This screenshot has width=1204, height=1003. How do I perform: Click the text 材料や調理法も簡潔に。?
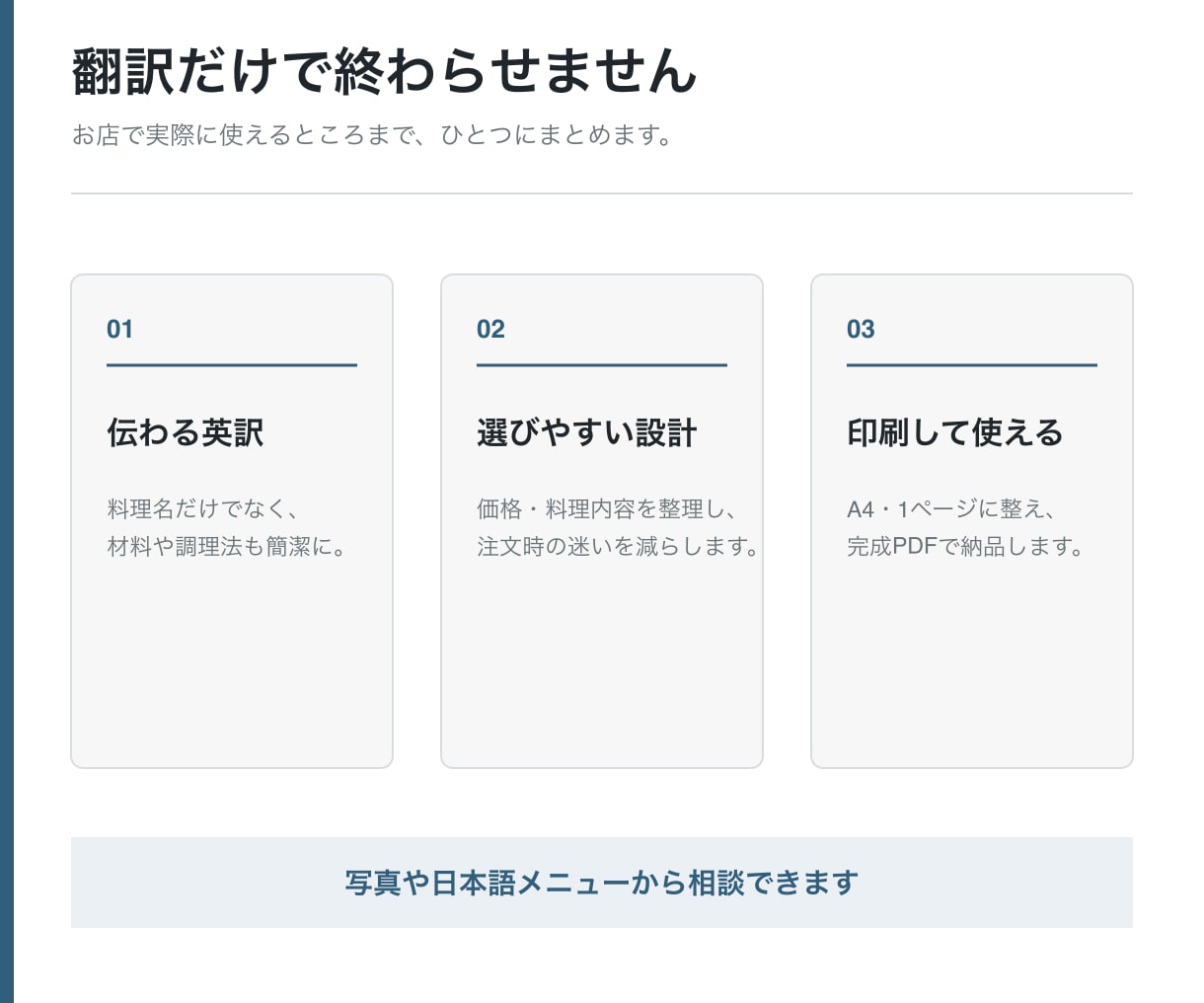227,546
